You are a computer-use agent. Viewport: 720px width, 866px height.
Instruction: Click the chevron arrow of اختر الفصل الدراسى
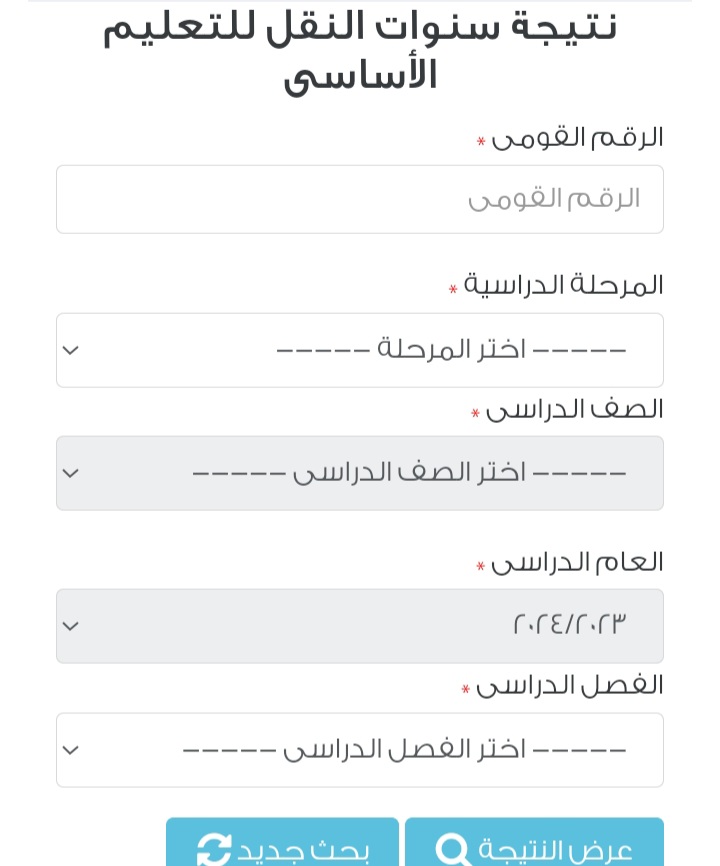click(70, 750)
